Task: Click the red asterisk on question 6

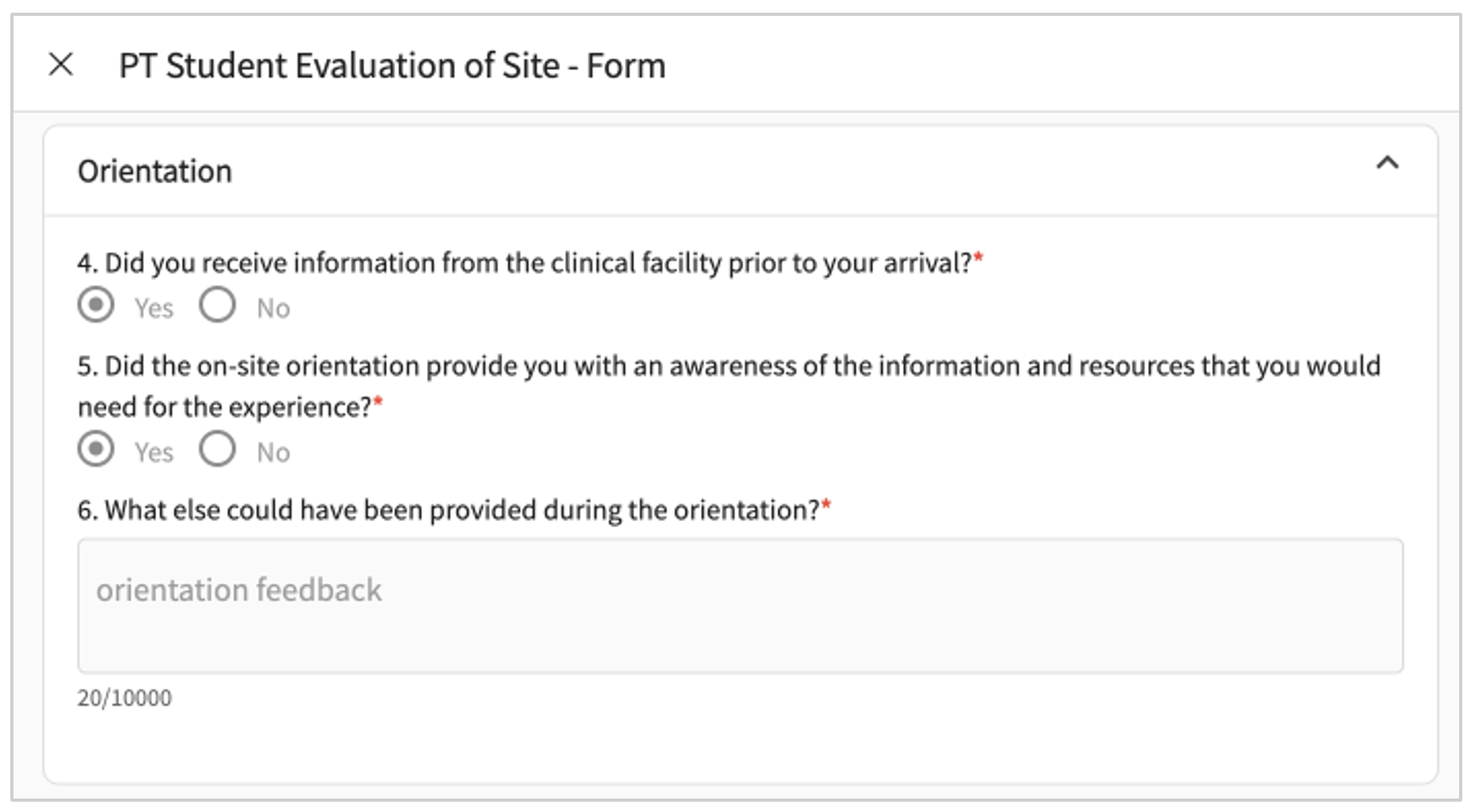Action: (x=826, y=504)
